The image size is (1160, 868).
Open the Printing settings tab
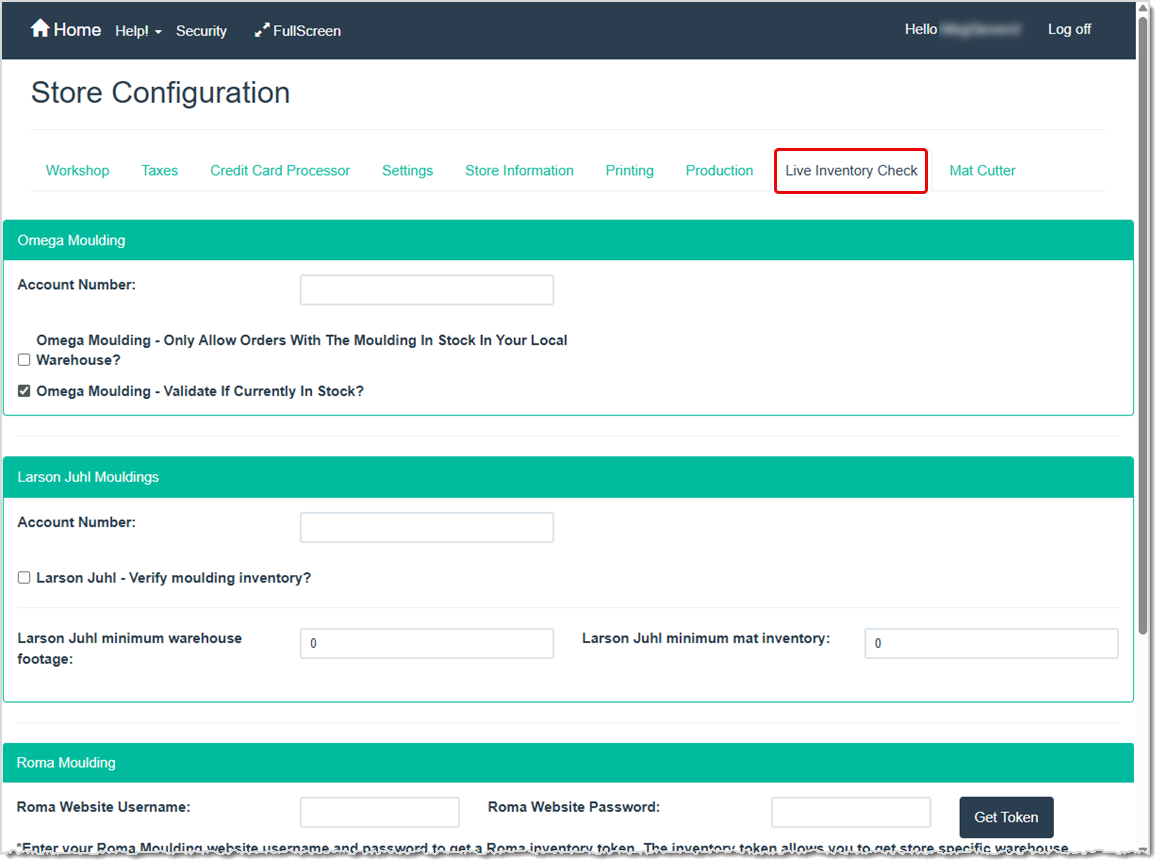coord(629,170)
